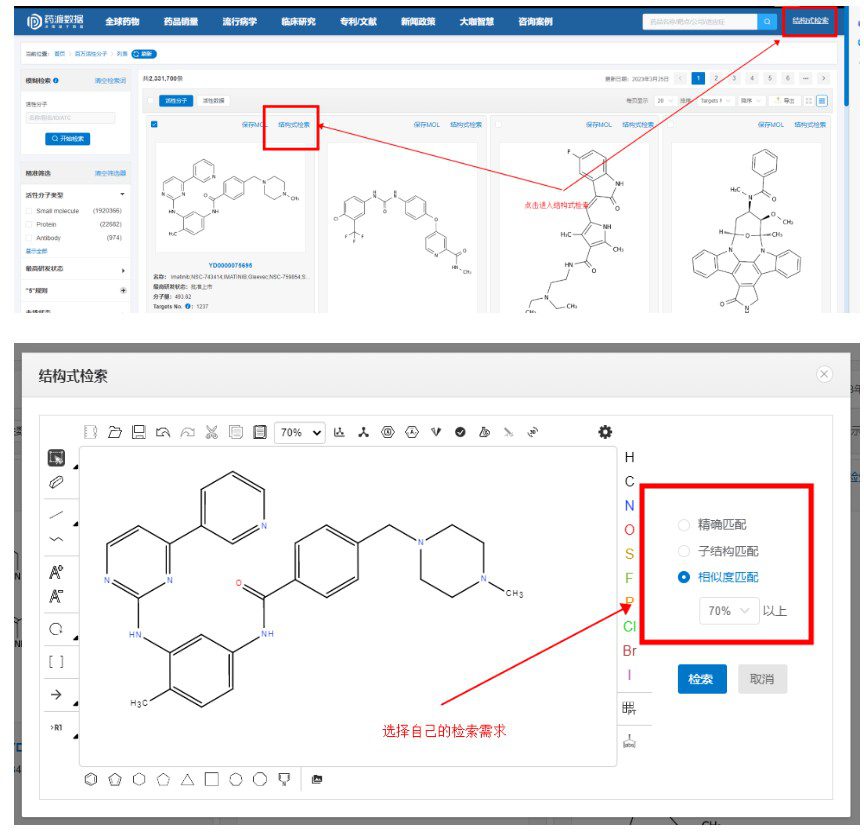Open the 70% zoom dropdown in the toolbar
864x834 pixels.
coord(300,432)
